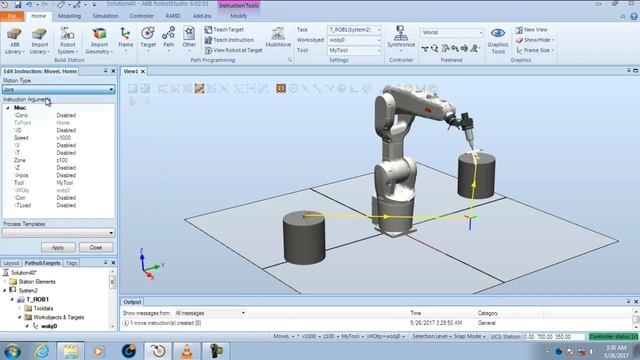
Task: Click the Zone argument value z100
Action: pyautogui.click(x=62, y=160)
